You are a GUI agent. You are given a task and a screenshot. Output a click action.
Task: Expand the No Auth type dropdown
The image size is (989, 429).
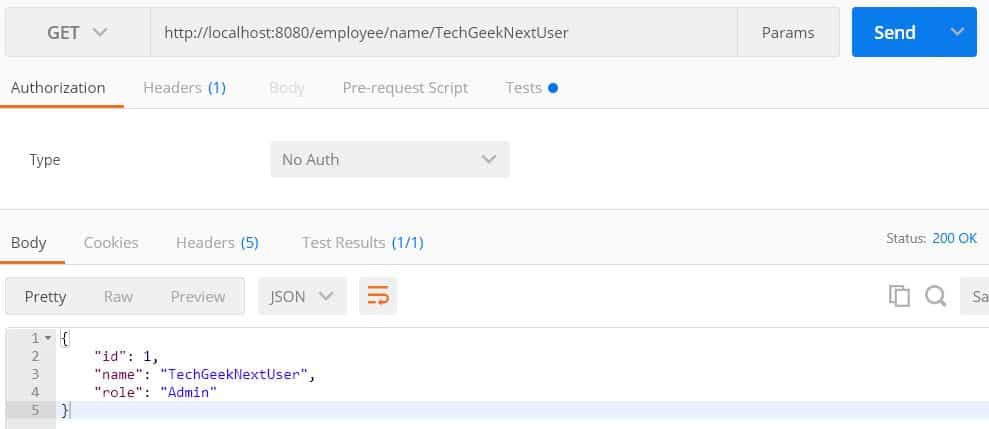point(389,160)
